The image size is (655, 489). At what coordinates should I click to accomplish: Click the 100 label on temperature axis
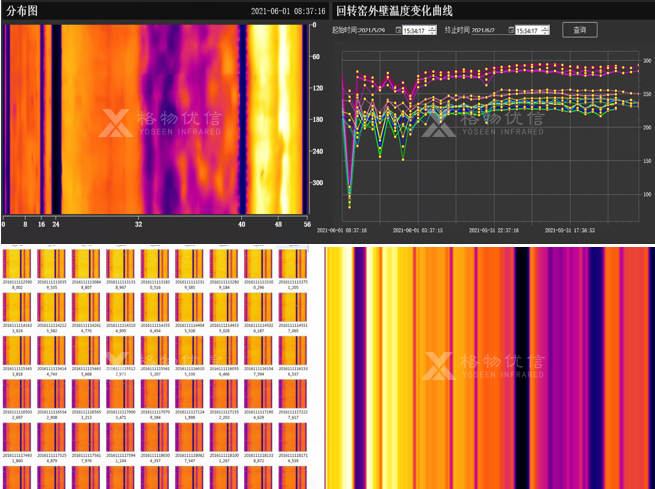tap(647, 195)
